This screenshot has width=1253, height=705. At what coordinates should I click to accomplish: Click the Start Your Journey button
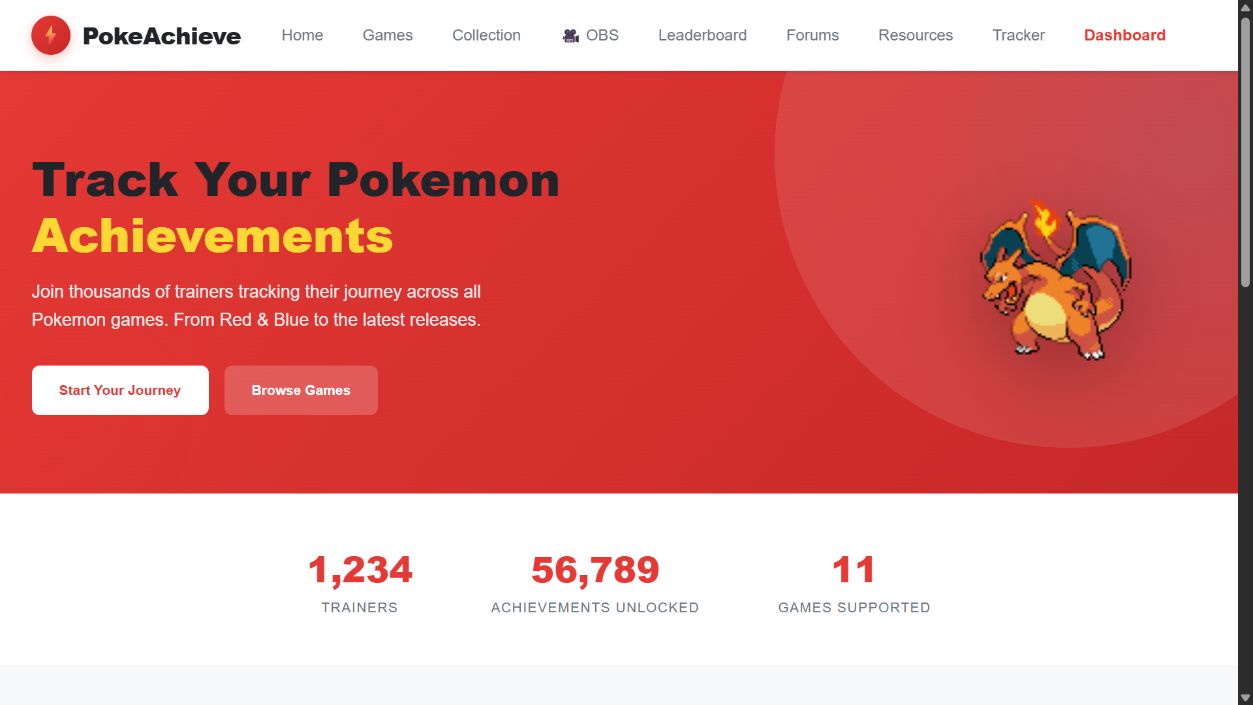pos(120,390)
